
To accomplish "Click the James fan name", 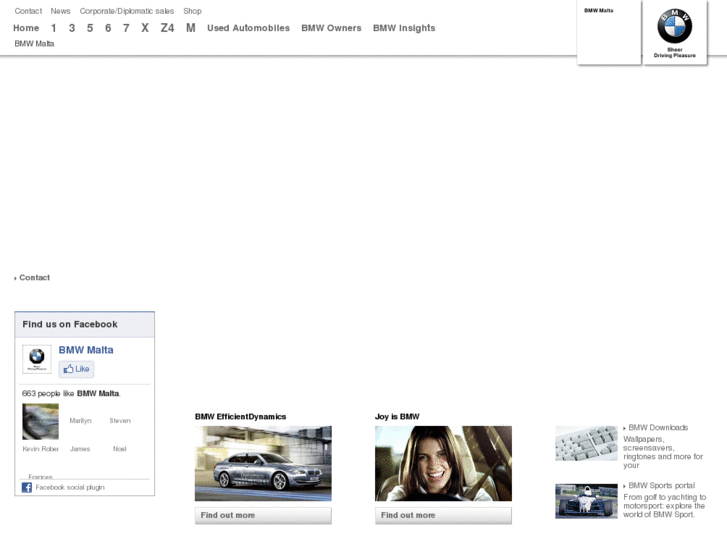I will (80, 449).
